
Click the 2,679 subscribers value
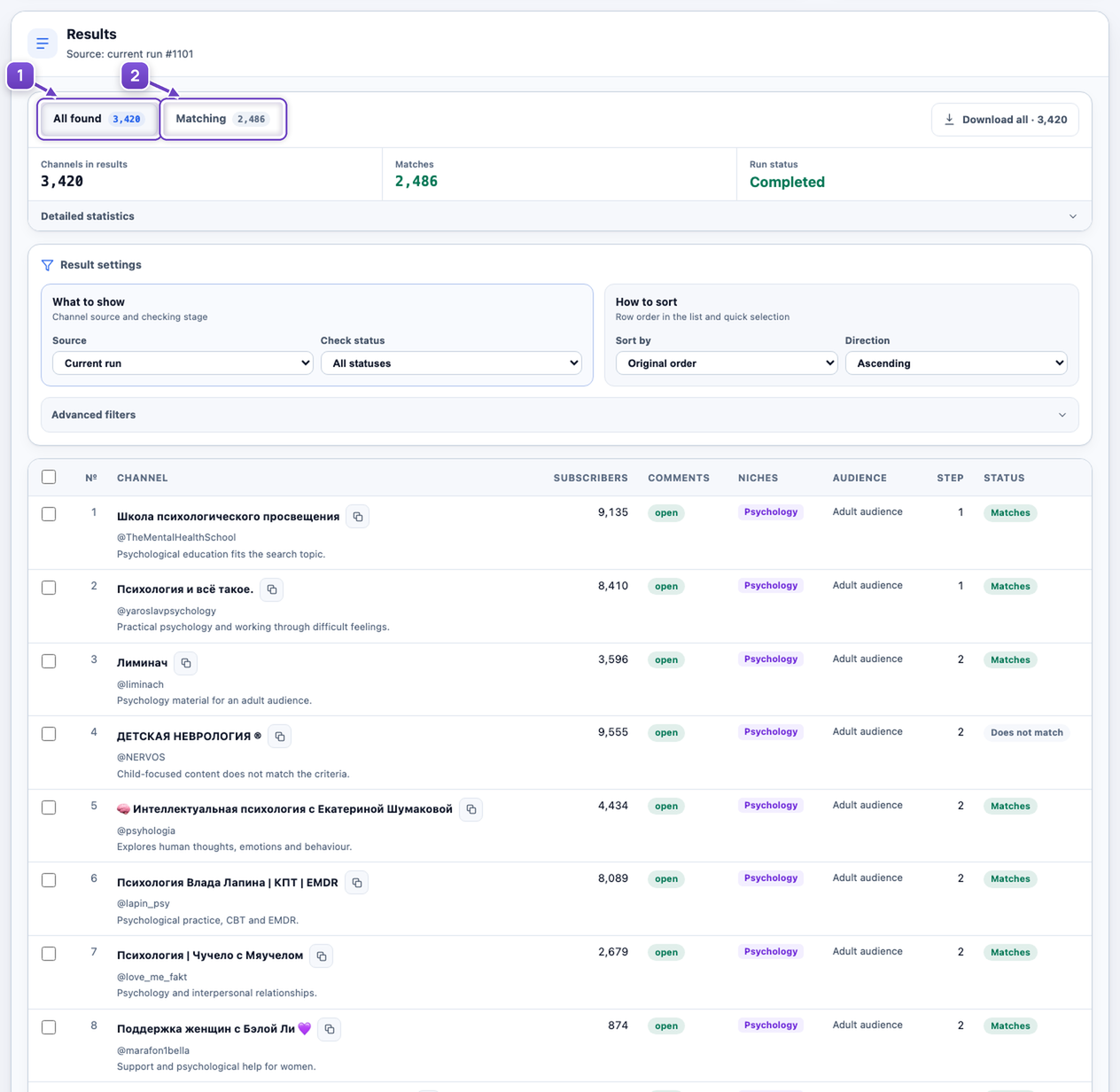(613, 952)
